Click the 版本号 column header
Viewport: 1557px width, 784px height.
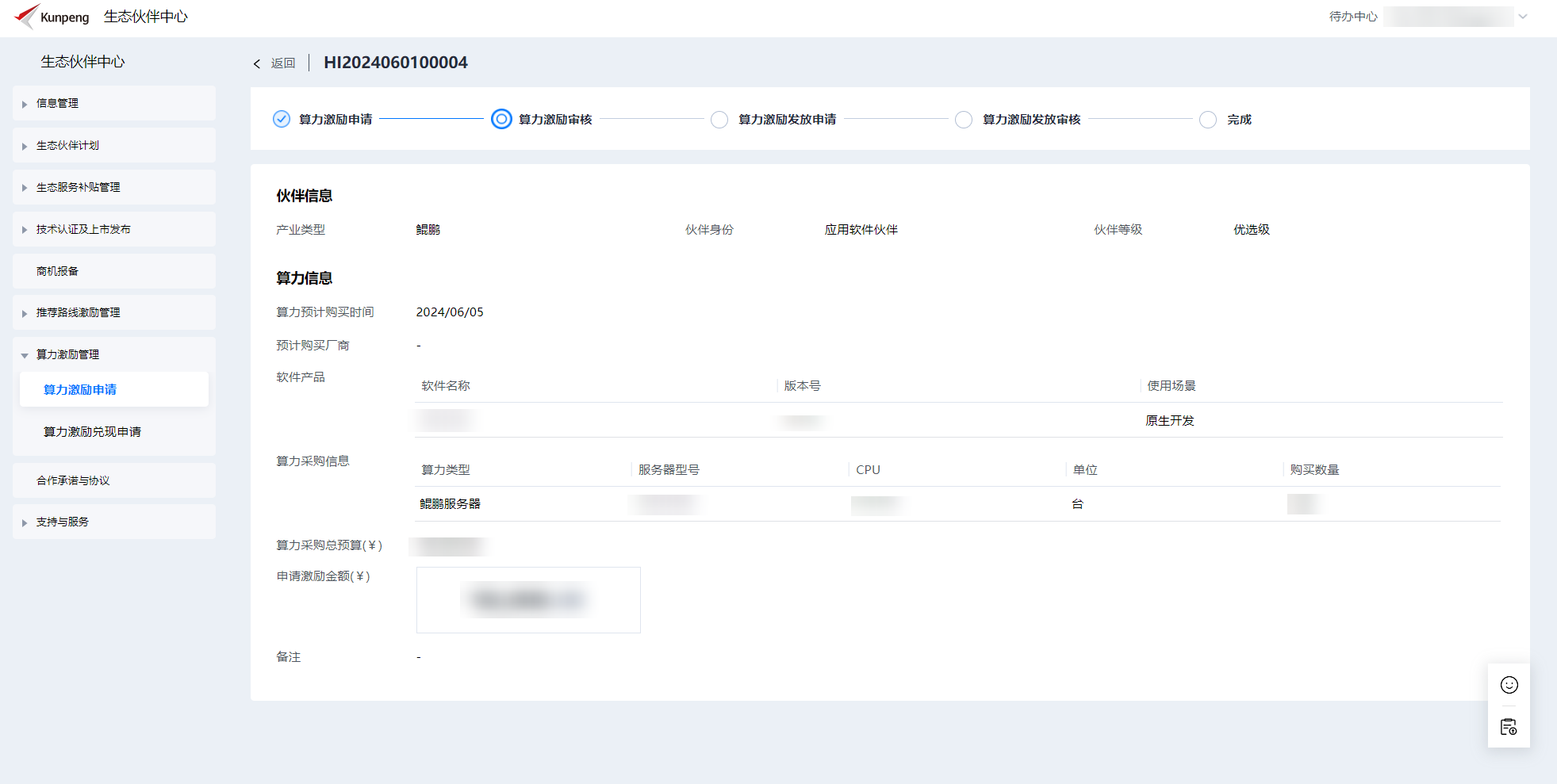[x=803, y=385]
